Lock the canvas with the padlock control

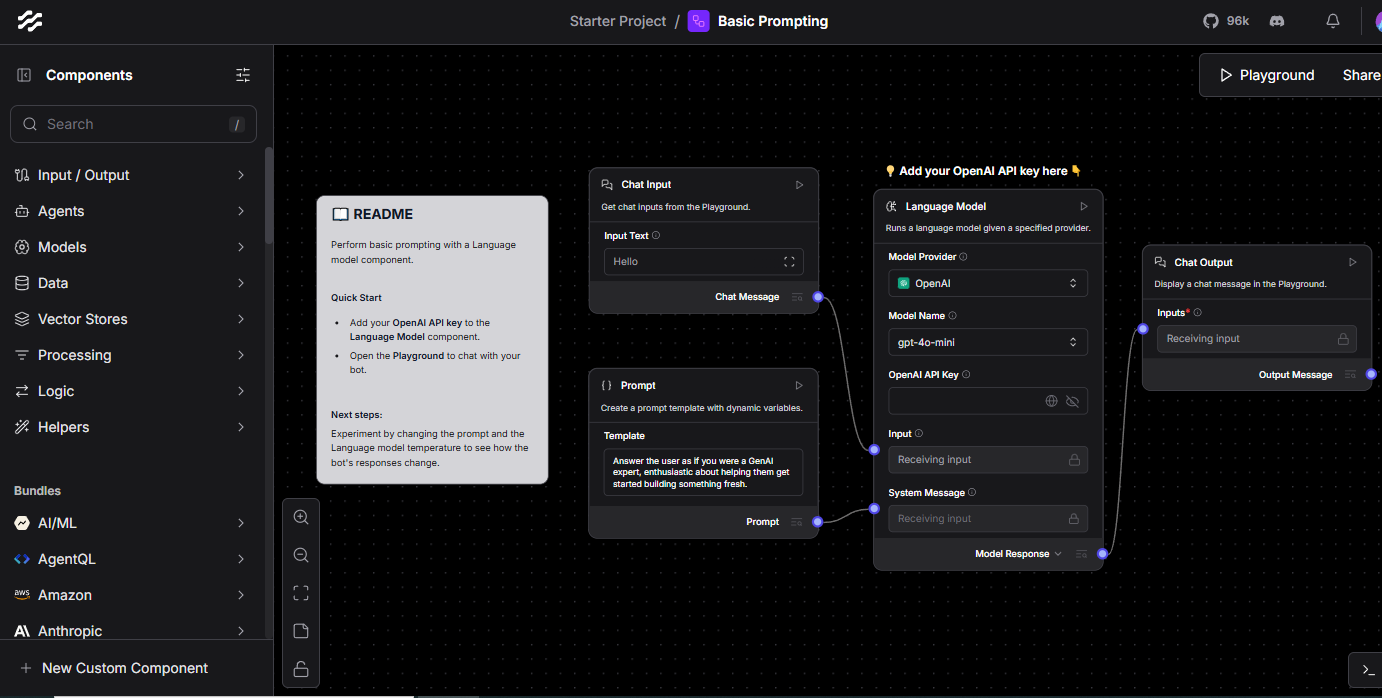click(x=301, y=669)
